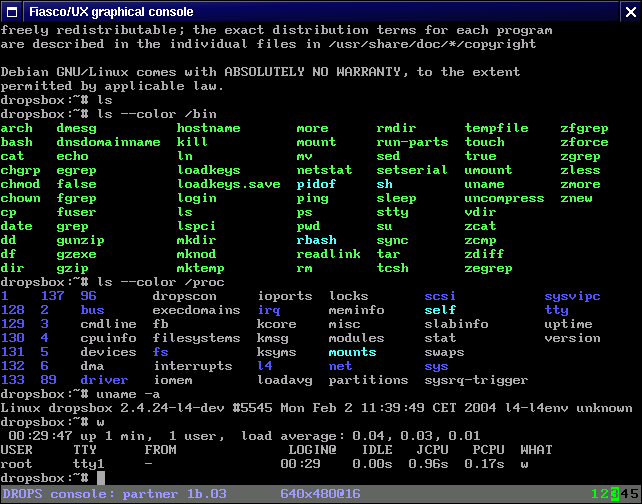Click the cyan self entry in /proc listing
Image resolution: width=642 pixels, height=504 pixels.
pos(440,310)
